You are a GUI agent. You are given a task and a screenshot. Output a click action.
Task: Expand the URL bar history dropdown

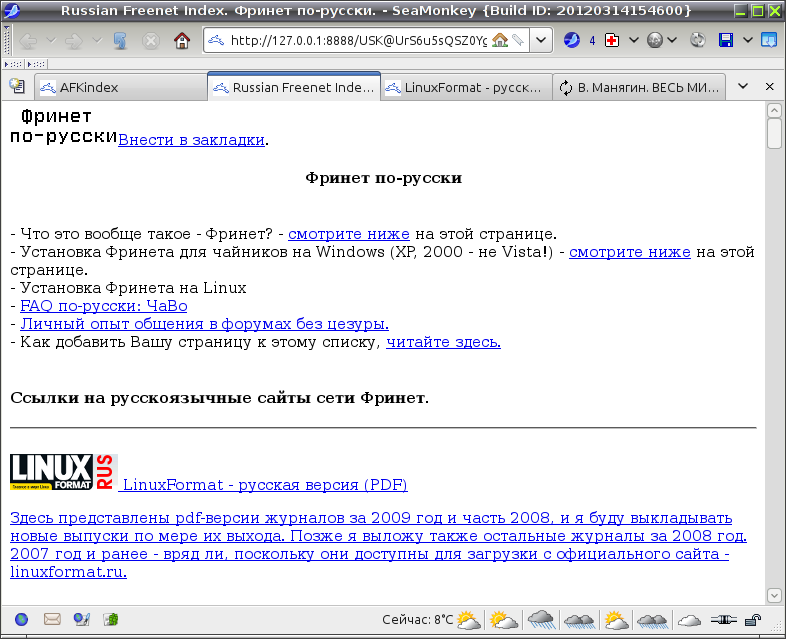(x=541, y=40)
